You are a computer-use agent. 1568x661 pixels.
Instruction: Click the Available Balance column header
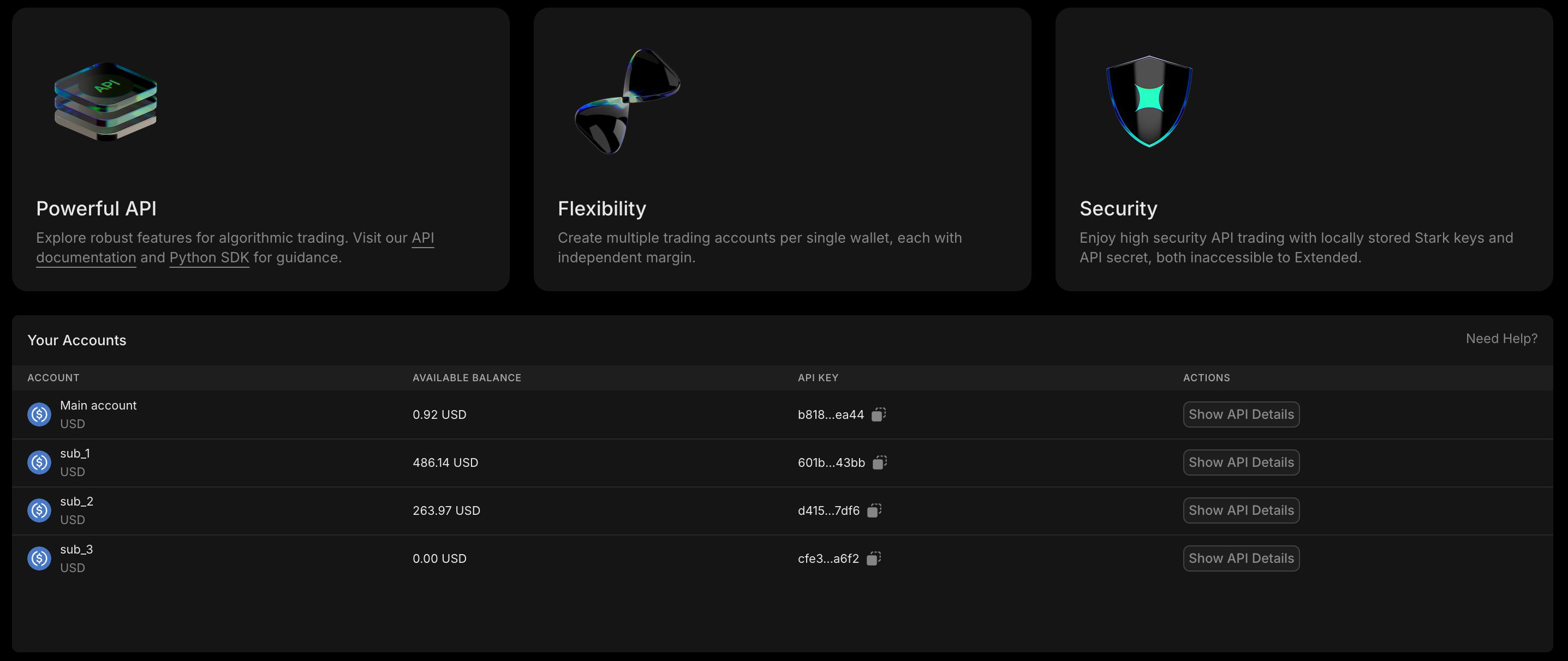click(466, 378)
